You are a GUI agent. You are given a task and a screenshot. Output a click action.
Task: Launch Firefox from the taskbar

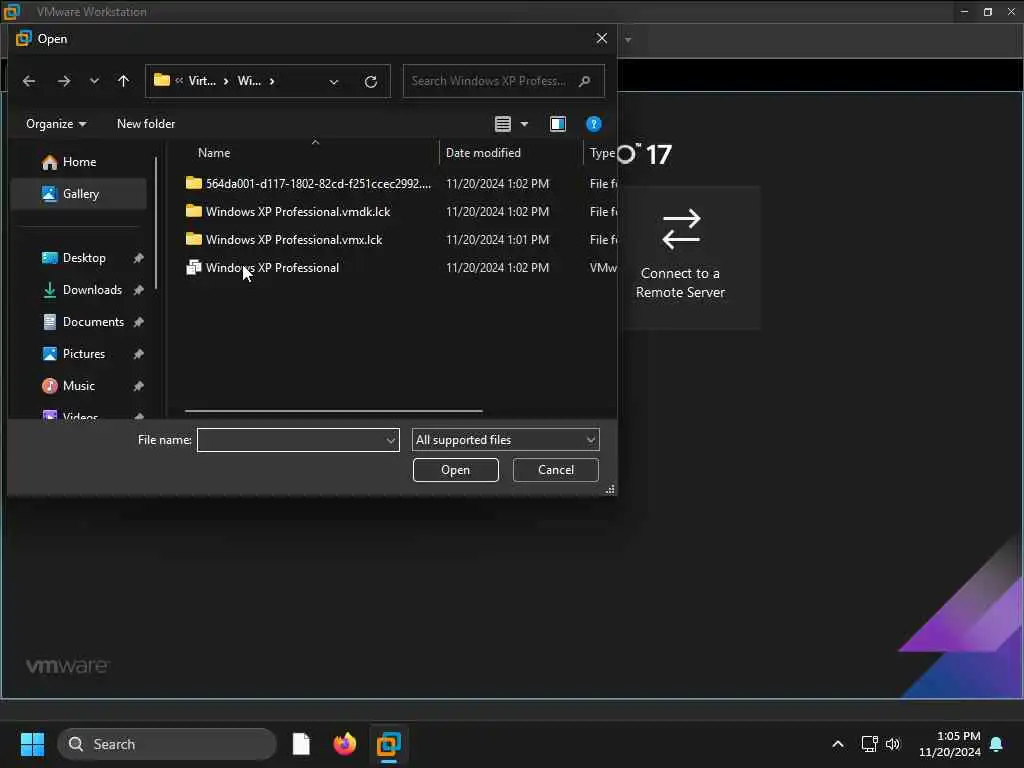[345, 744]
